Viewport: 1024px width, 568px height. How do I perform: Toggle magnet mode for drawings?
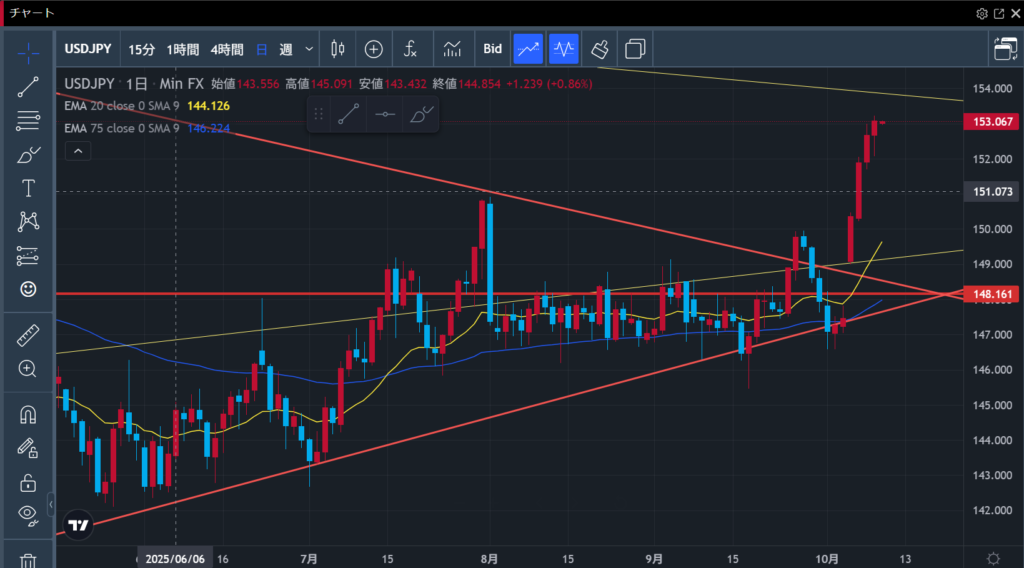tap(28, 413)
